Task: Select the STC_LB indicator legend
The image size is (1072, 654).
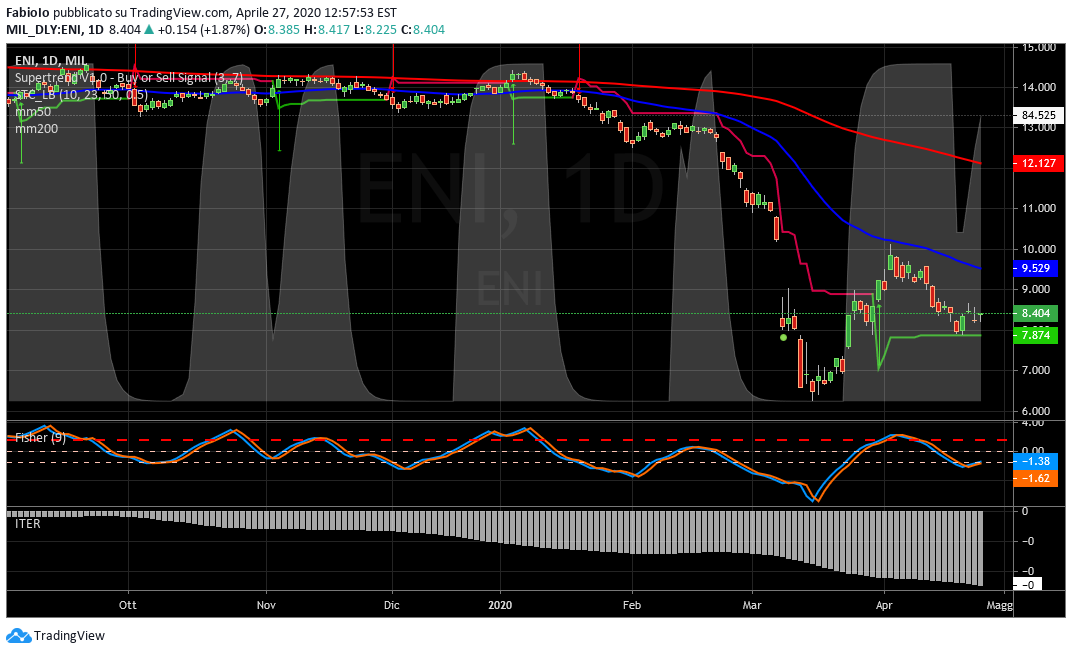Action: [82, 94]
